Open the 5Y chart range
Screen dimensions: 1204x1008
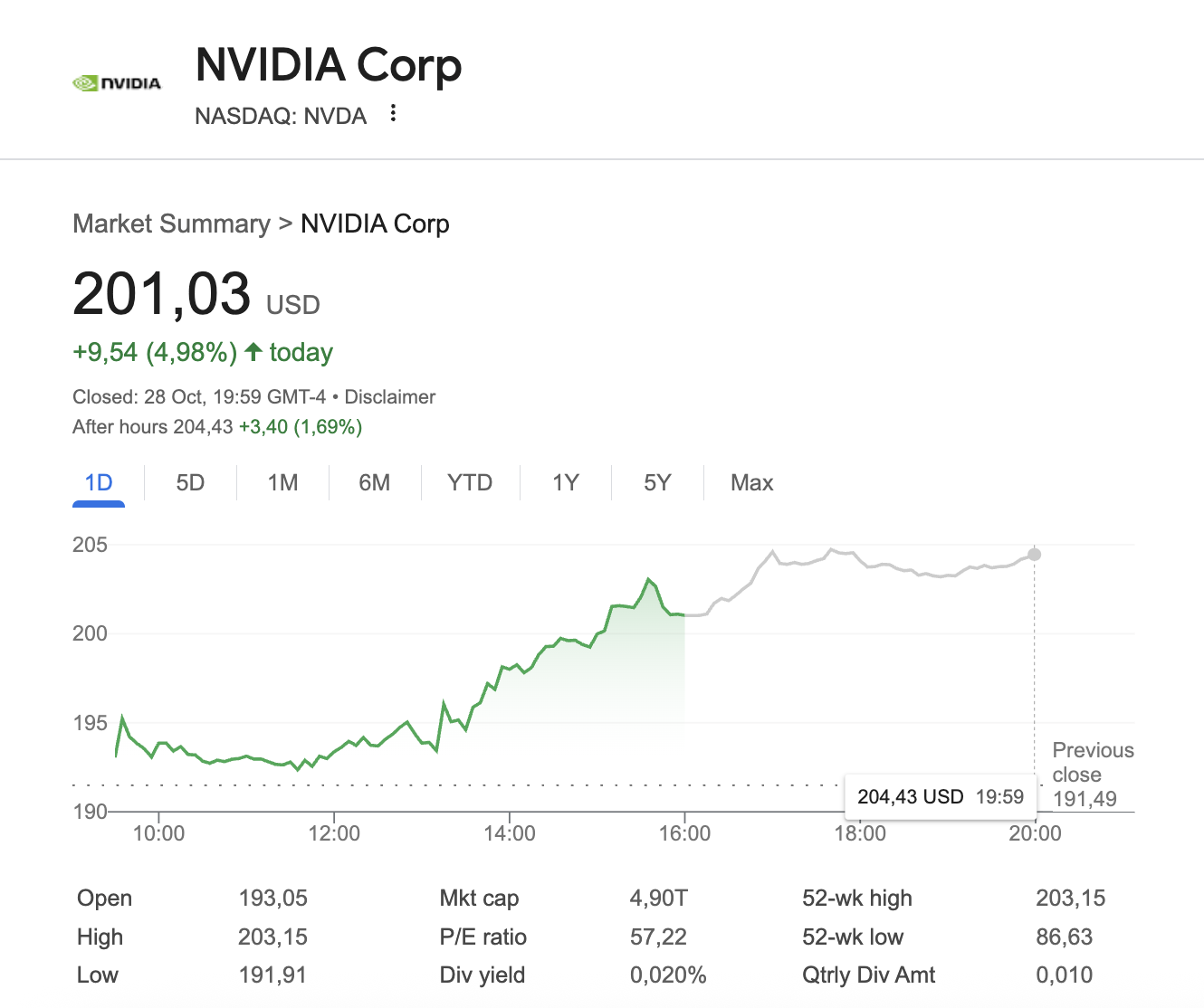coord(657,482)
